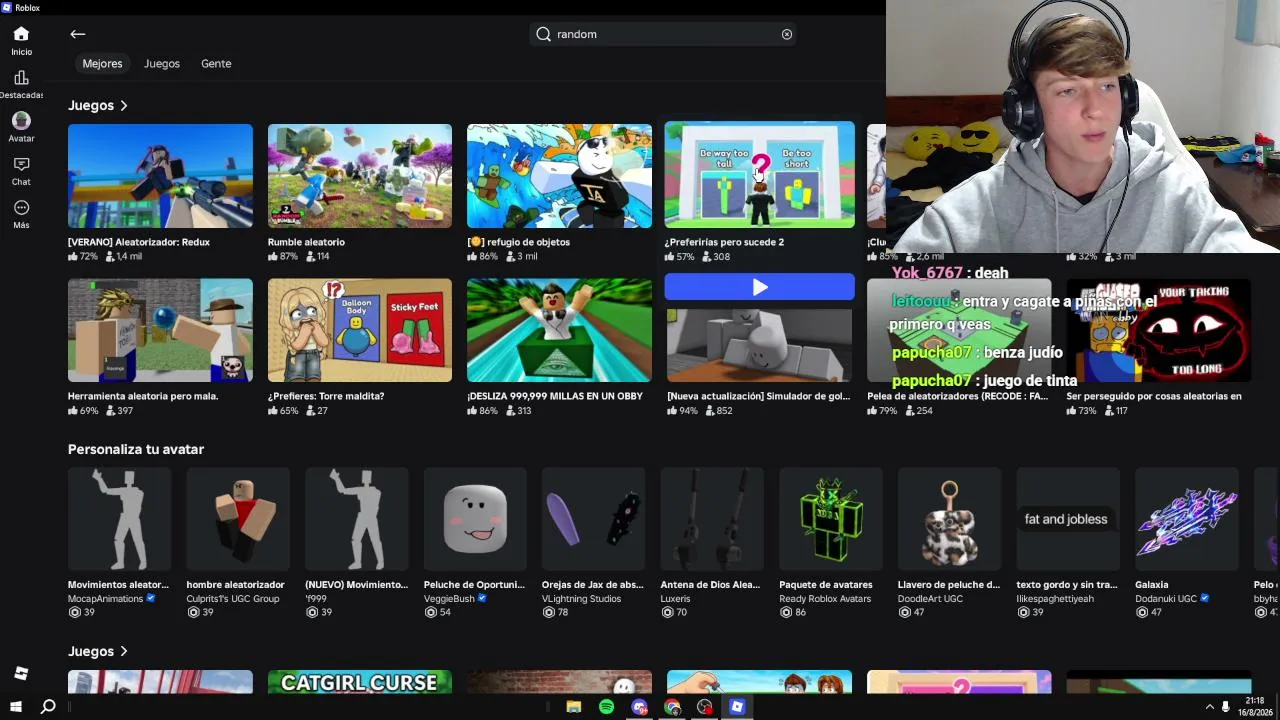Image resolution: width=1280 pixels, height=720 pixels.
Task: Open creator 'VLightning Studios' link
Action: pos(582,599)
